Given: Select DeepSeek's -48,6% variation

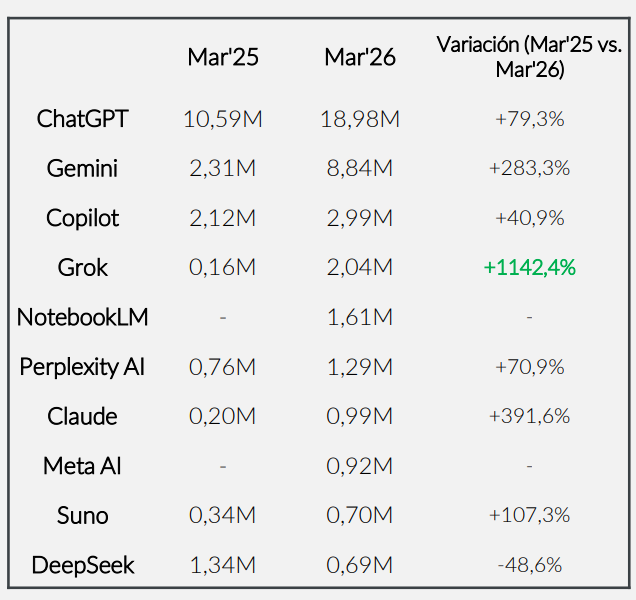Looking at the screenshot, I should (x=529, y=565).
